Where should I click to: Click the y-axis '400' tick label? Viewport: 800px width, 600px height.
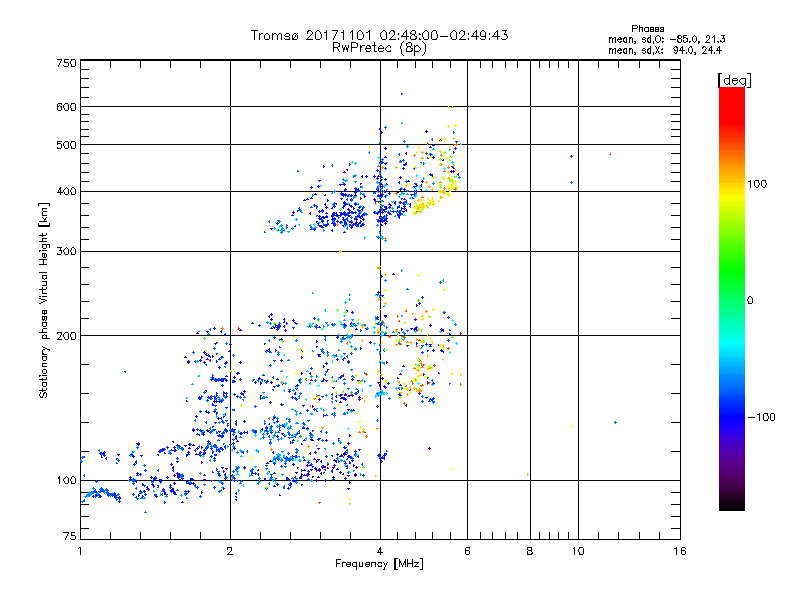(66, 191)
